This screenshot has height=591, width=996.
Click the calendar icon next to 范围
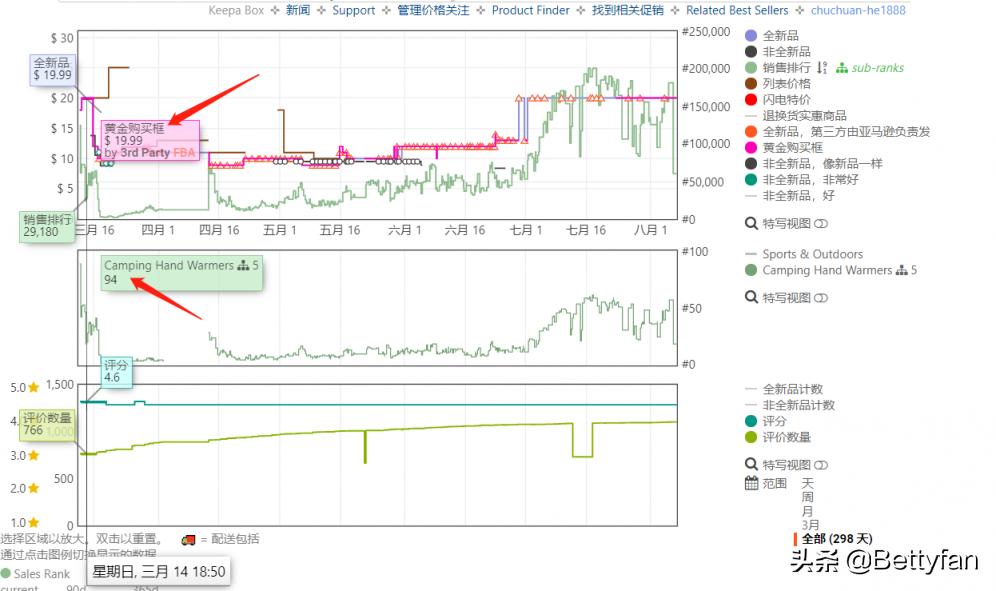[x=752, y=484]
